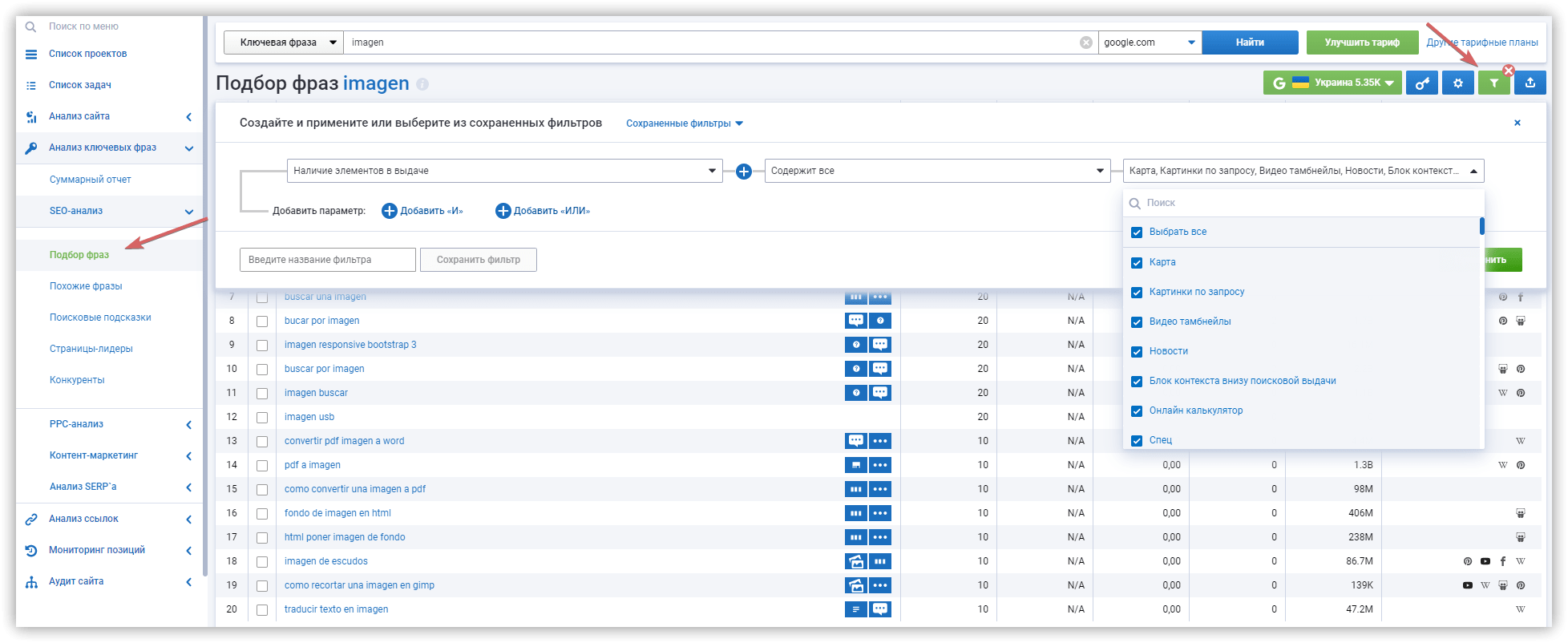Open the Ключевая фраза dropdown
Screen dimensions: 1568x643
point(283,42)
